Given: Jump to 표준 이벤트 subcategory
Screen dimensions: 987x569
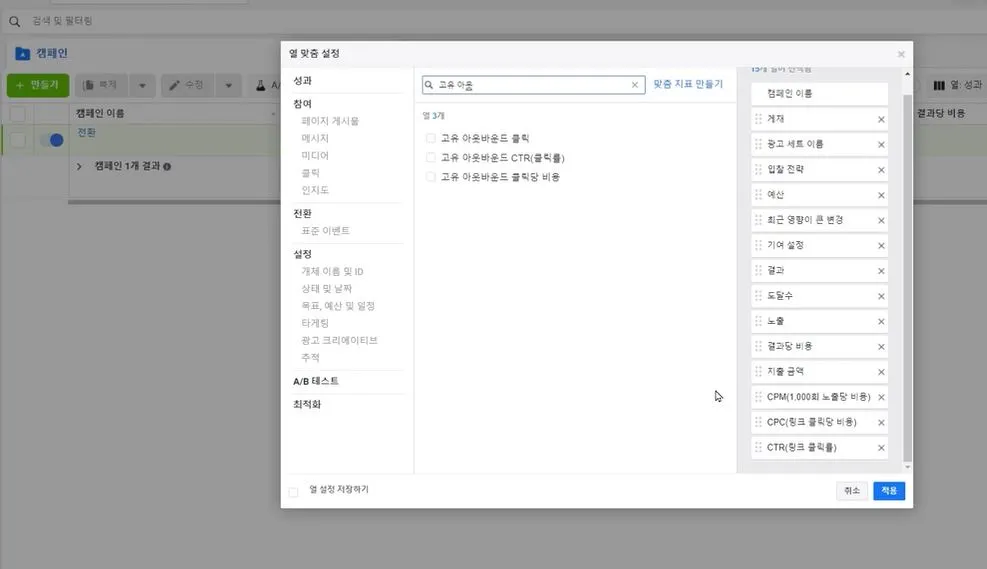Looking at the screenshot, I should point(325,231).
